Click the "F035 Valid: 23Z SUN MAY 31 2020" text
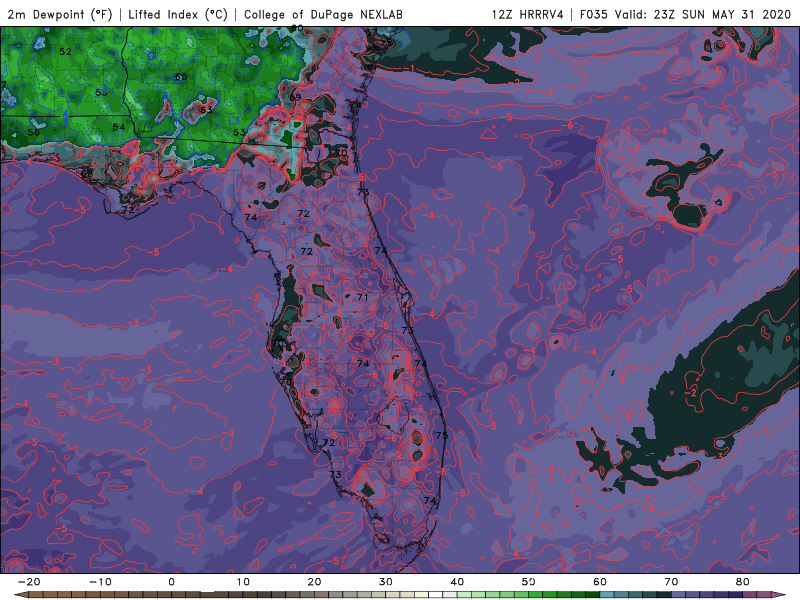Image resolution: width=800 pixels, height=600 pixels. [x=685, y=14]
